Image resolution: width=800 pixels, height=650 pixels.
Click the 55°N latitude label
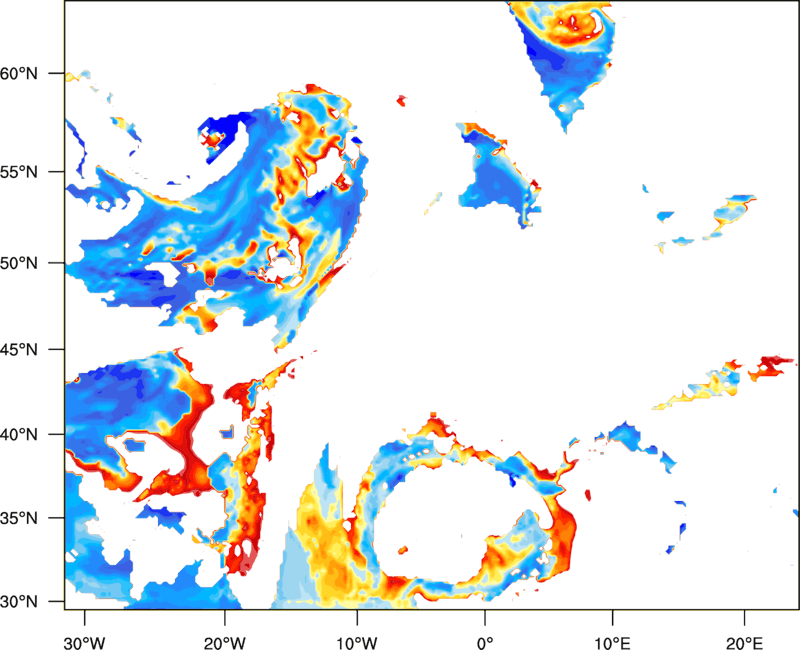[19, 172]
